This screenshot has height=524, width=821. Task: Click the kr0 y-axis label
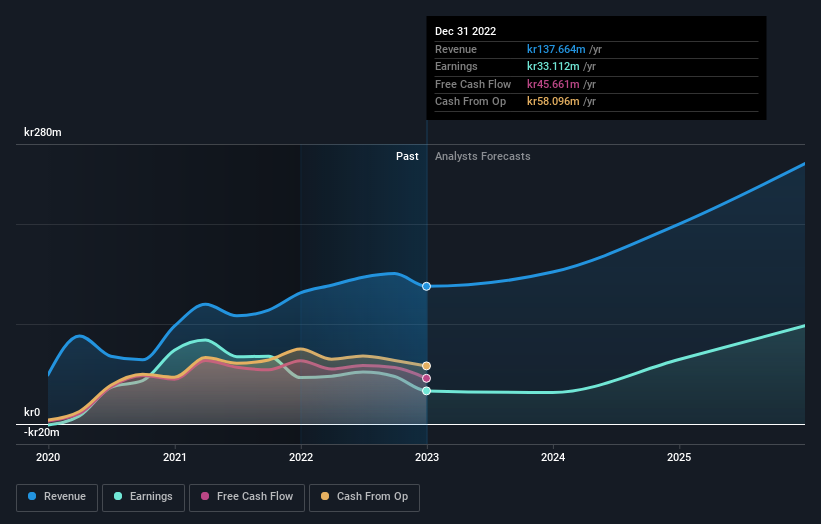(32, 412)
